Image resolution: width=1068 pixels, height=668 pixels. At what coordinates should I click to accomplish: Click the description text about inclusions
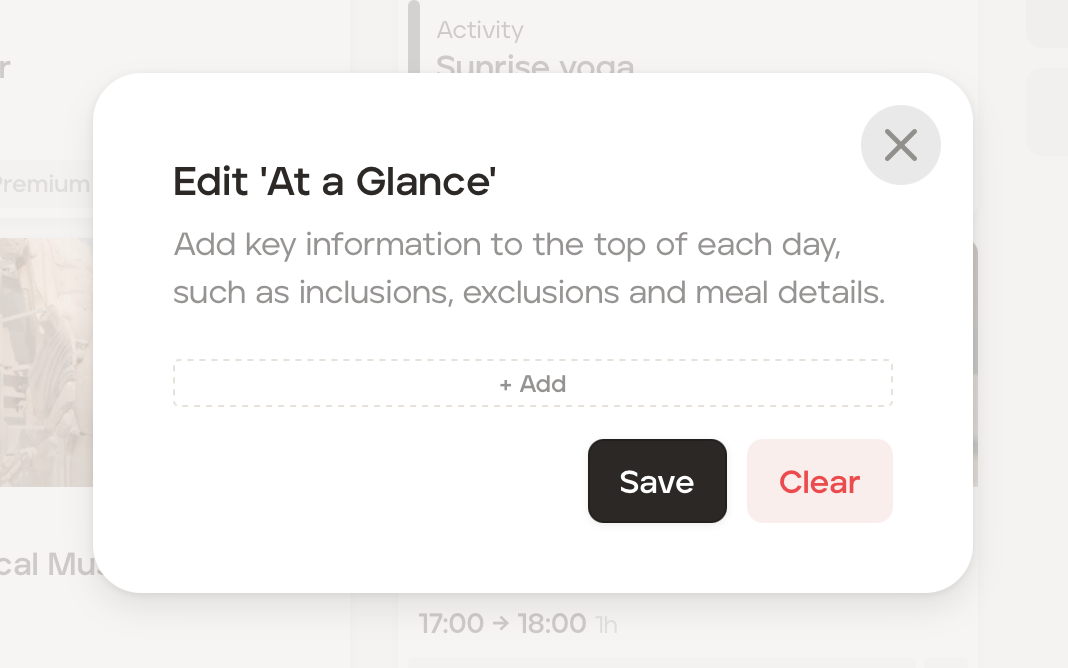click(x=528, y=269)
